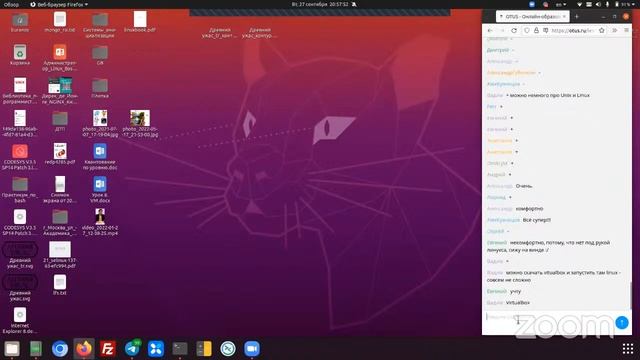Open the ДТП folder on the desktop
This screenshot has width=640, height=360.
coord(60,122)
